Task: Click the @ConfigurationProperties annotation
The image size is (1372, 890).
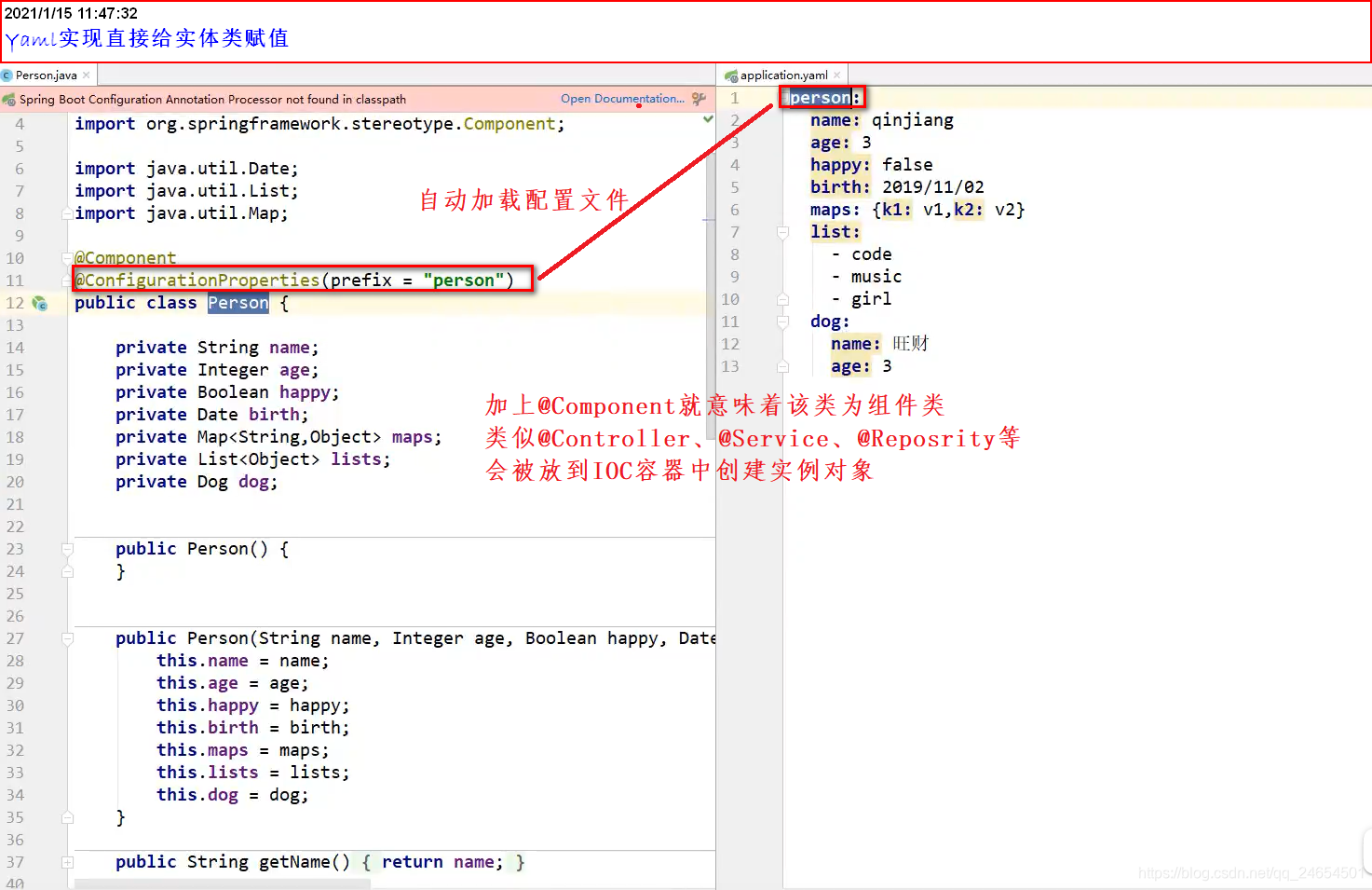Action: [x=197, y=281]
